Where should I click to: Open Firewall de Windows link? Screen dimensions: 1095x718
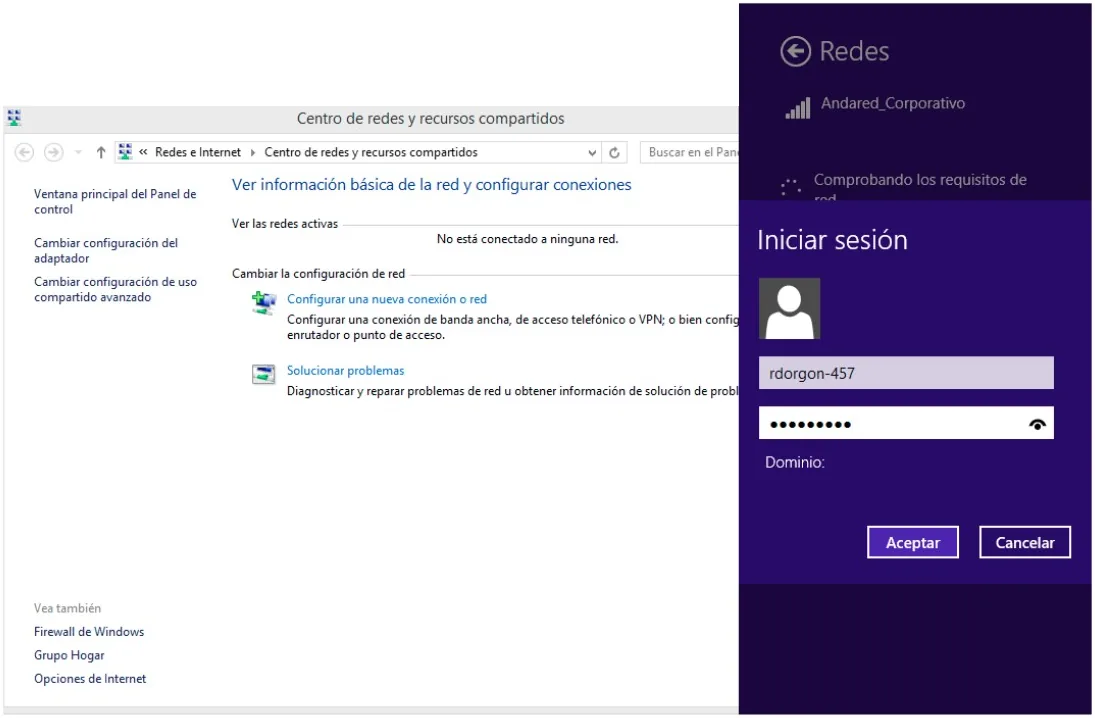(89, 632)
